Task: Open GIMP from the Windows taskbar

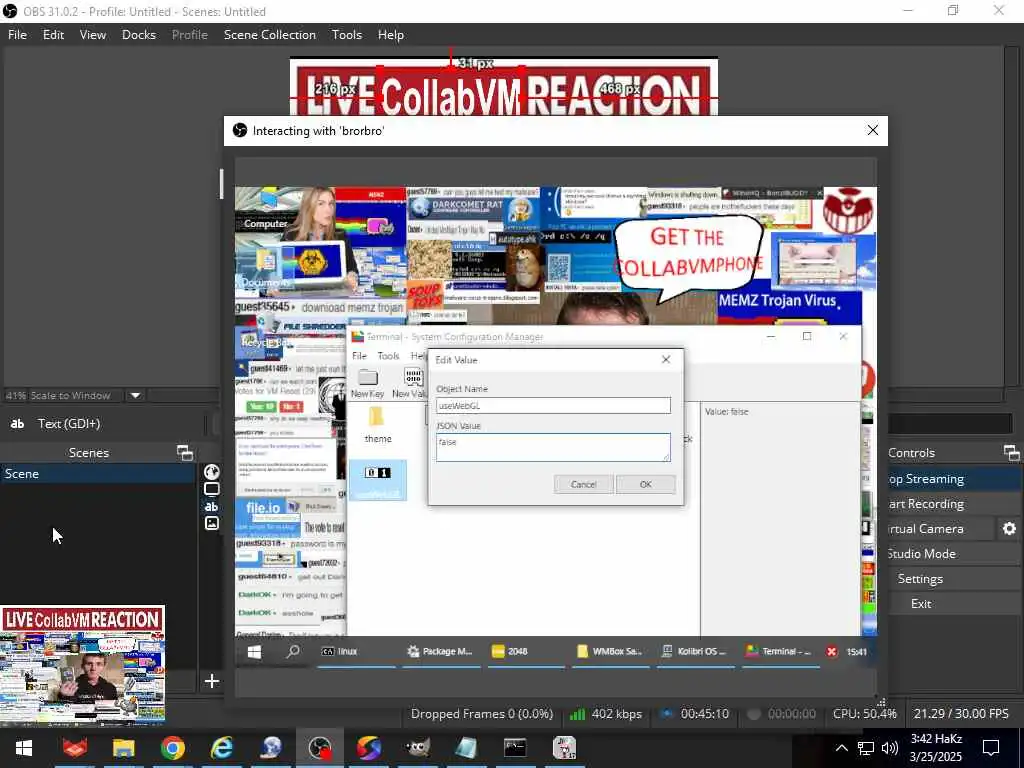Action: click(x=417, y=748)
